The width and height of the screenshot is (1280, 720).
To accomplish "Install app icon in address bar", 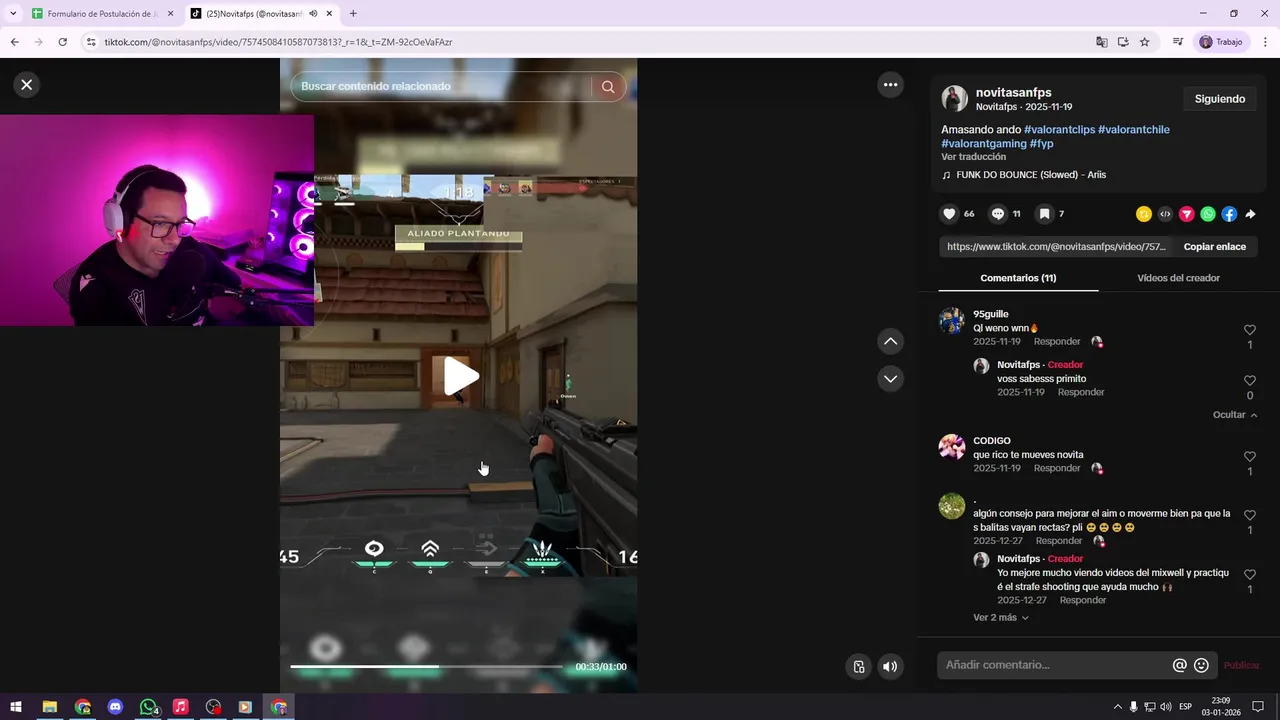I will (1123, 42).
